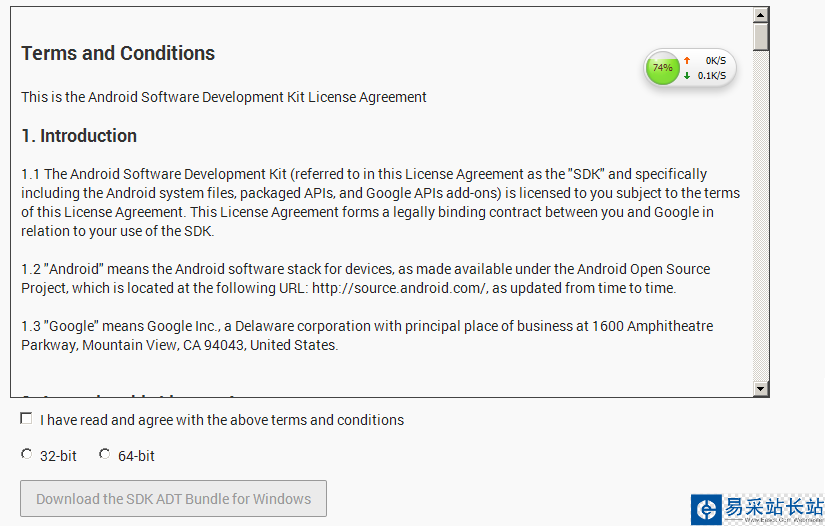Click the 1. Introduction heading

coord(79,136)
